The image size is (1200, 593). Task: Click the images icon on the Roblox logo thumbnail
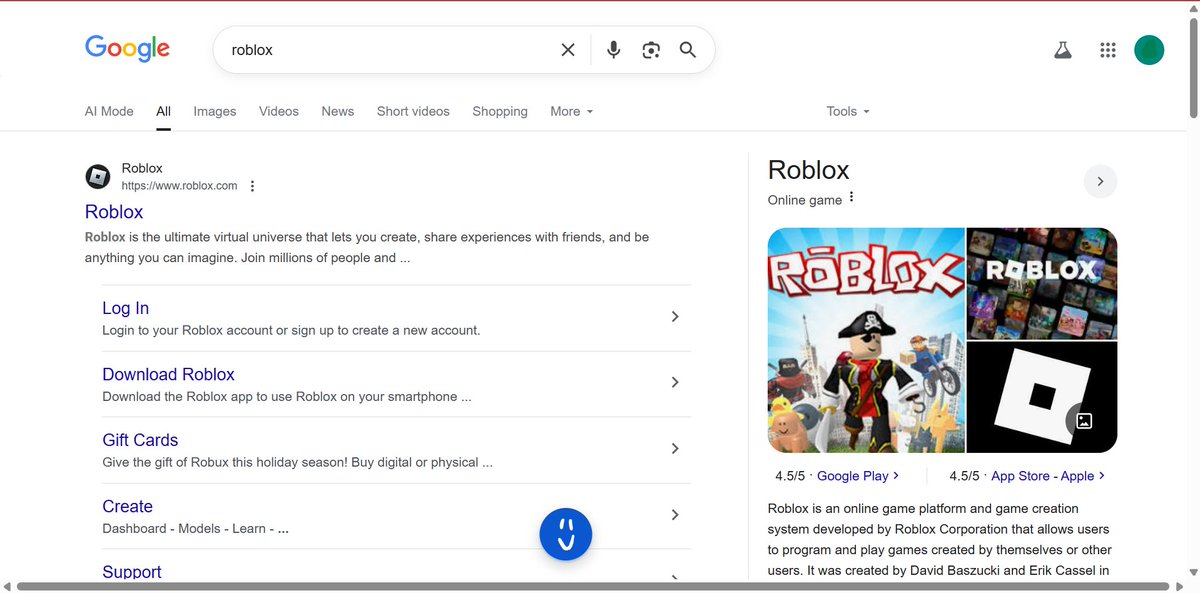(x=1084, y=421)
